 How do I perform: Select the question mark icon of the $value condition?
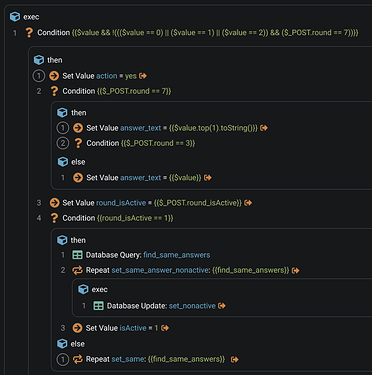pos(29,33)
